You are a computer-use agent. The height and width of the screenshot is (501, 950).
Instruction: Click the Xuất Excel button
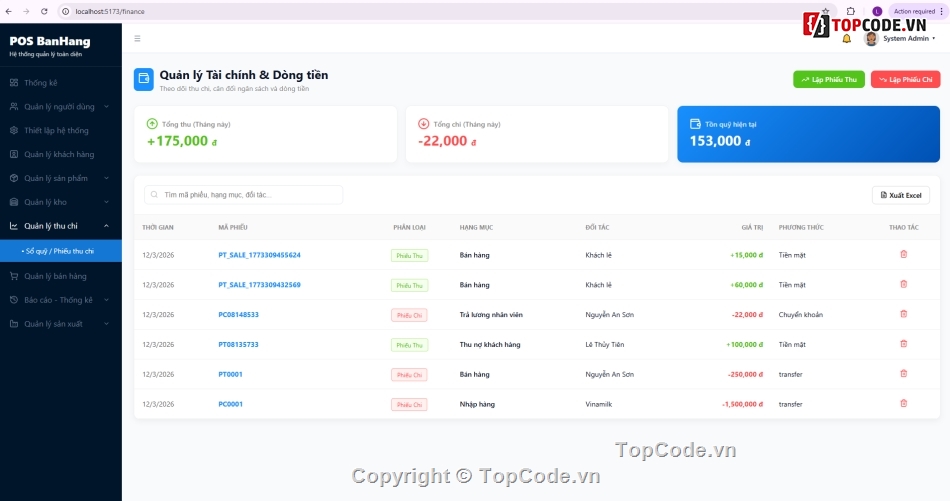pyautogui.click(x=901, y=195)
